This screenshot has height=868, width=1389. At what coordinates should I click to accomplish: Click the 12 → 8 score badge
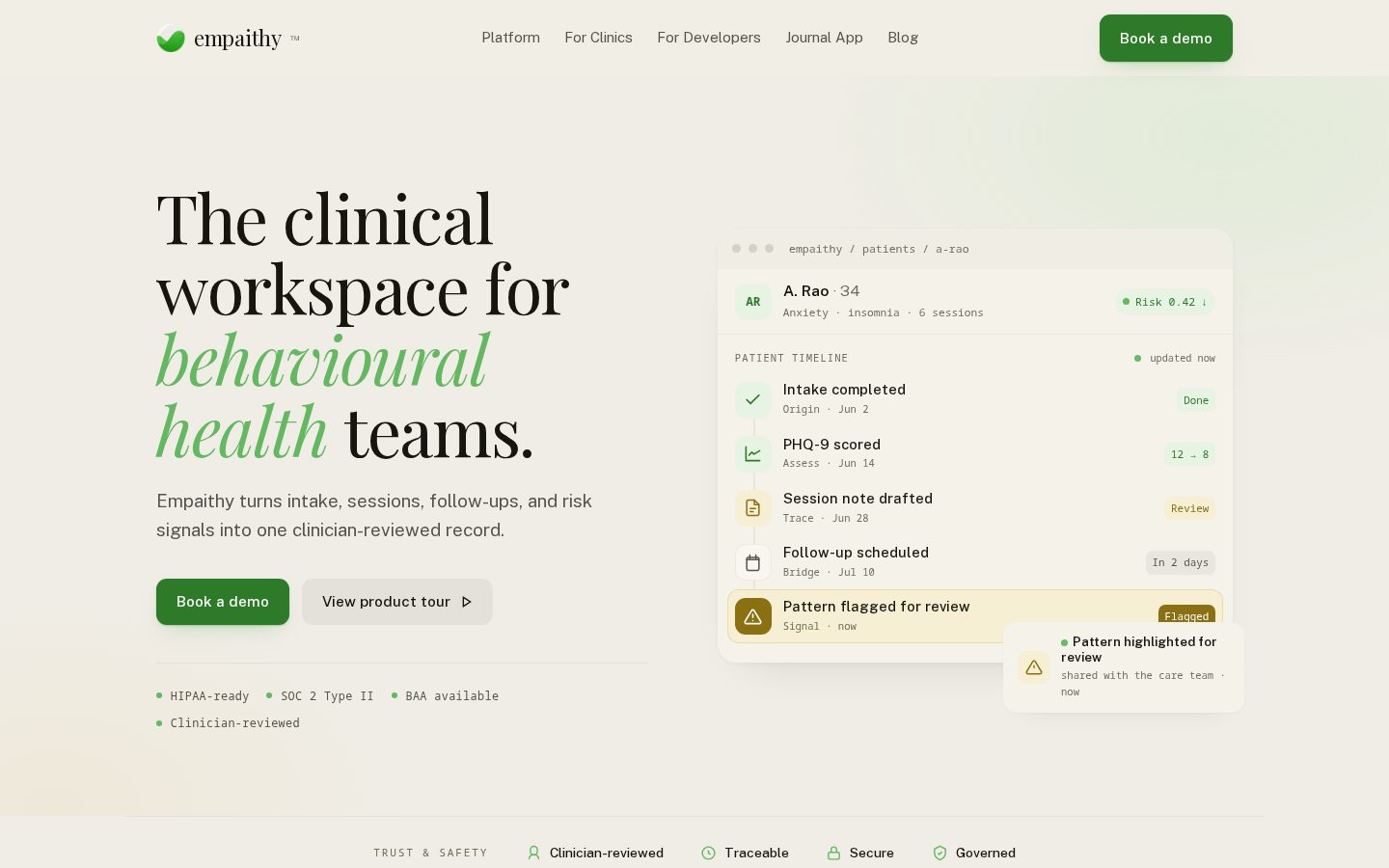tap(1189, 454)
